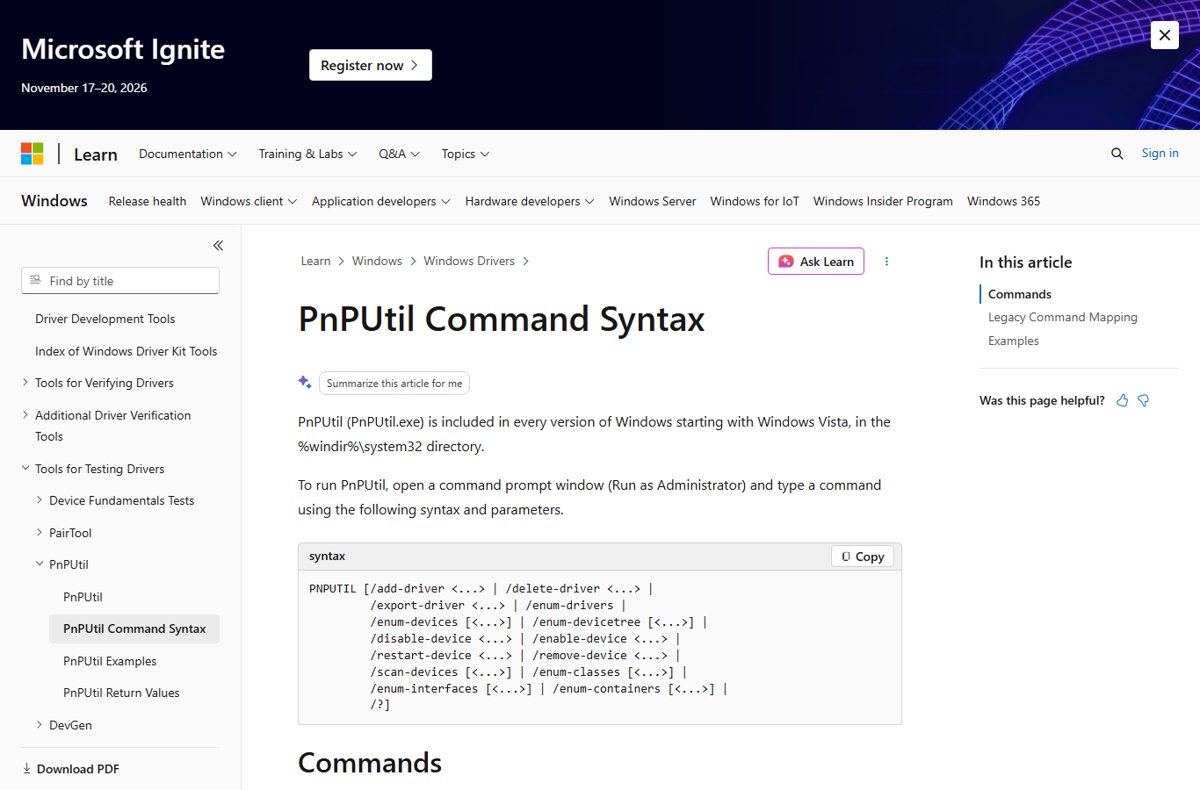The image size is (1200, 790).
Task: Open Windows 365 menu item
Action: [1003, 201]
